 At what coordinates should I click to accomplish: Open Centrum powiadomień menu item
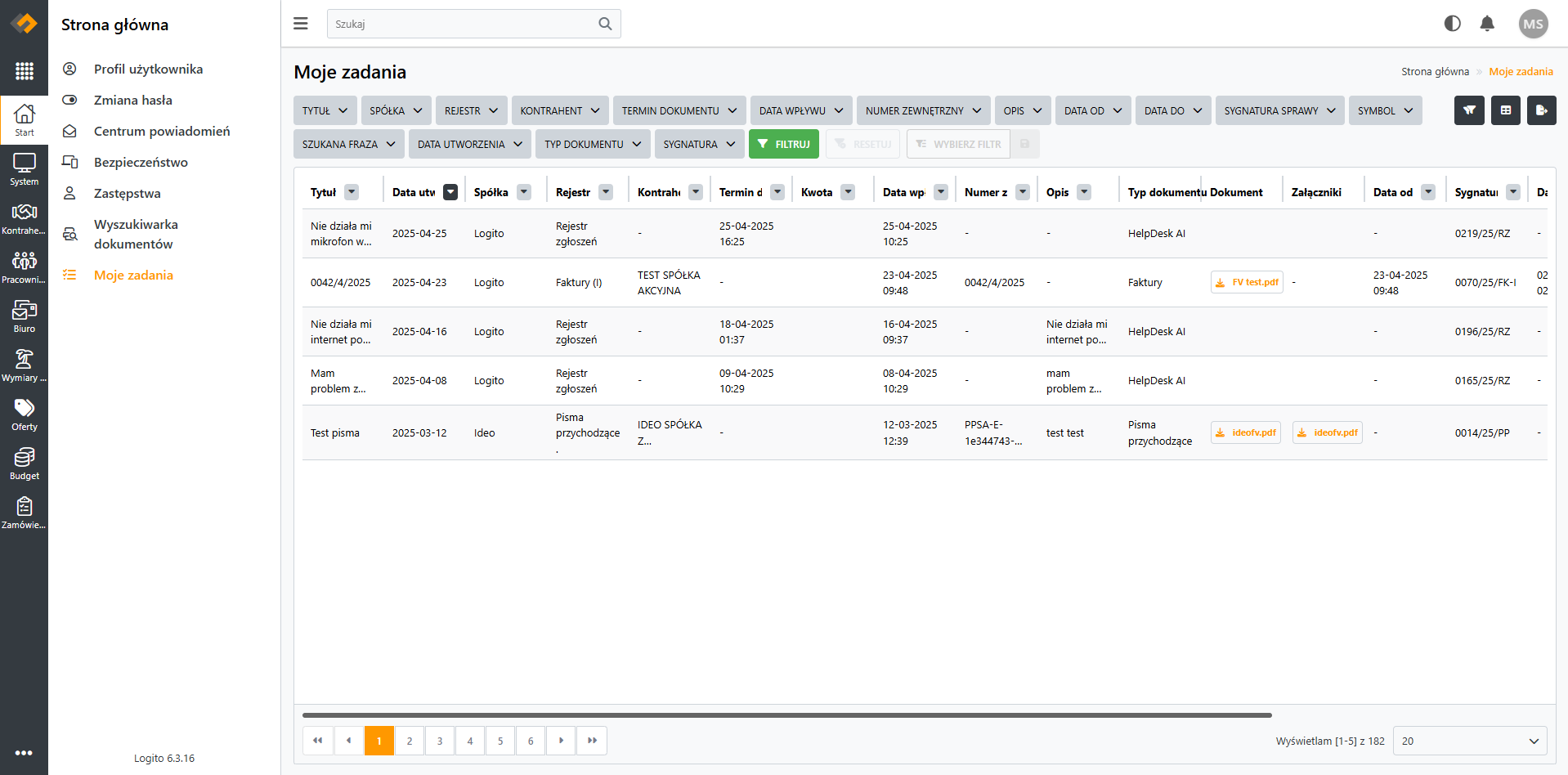[162, 131]
